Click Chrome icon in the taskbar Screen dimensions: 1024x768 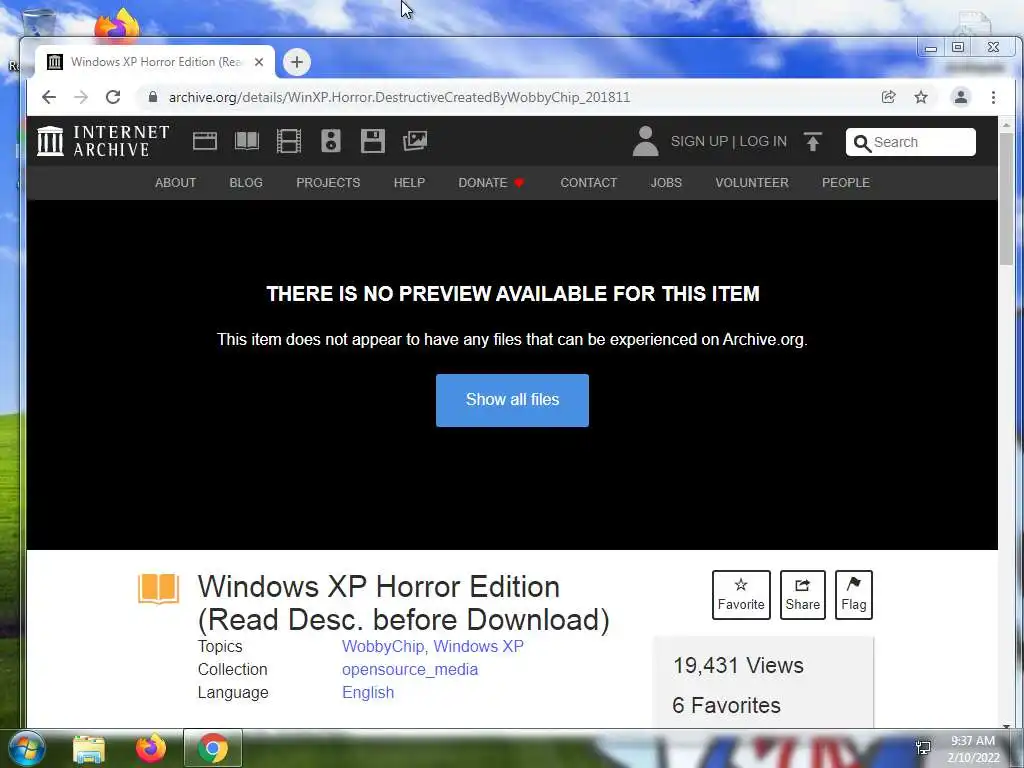point(213,748)
